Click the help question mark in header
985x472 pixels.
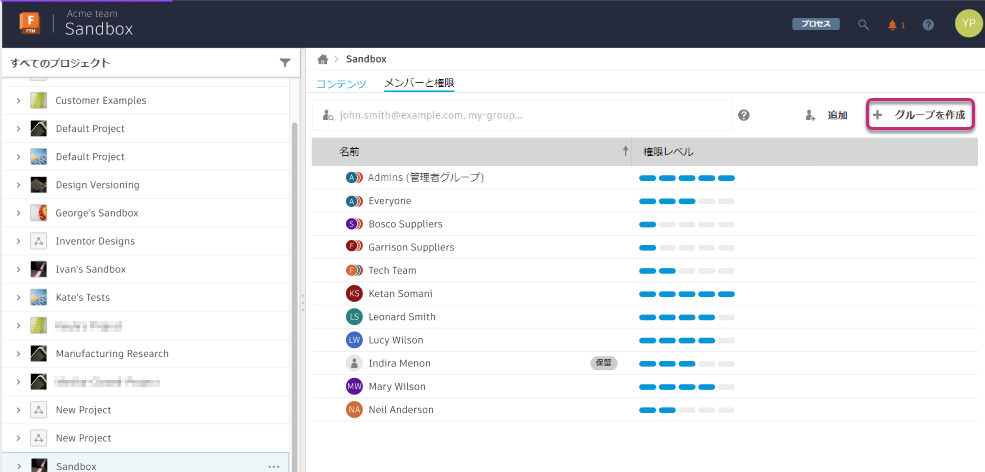928,25
